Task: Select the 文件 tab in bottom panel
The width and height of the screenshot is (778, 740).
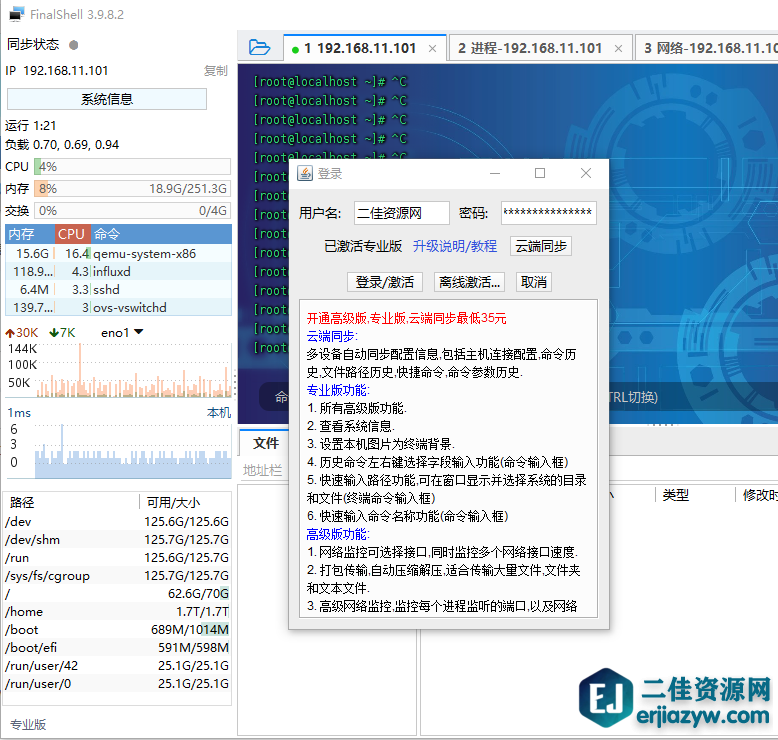Action: (266, 443)
